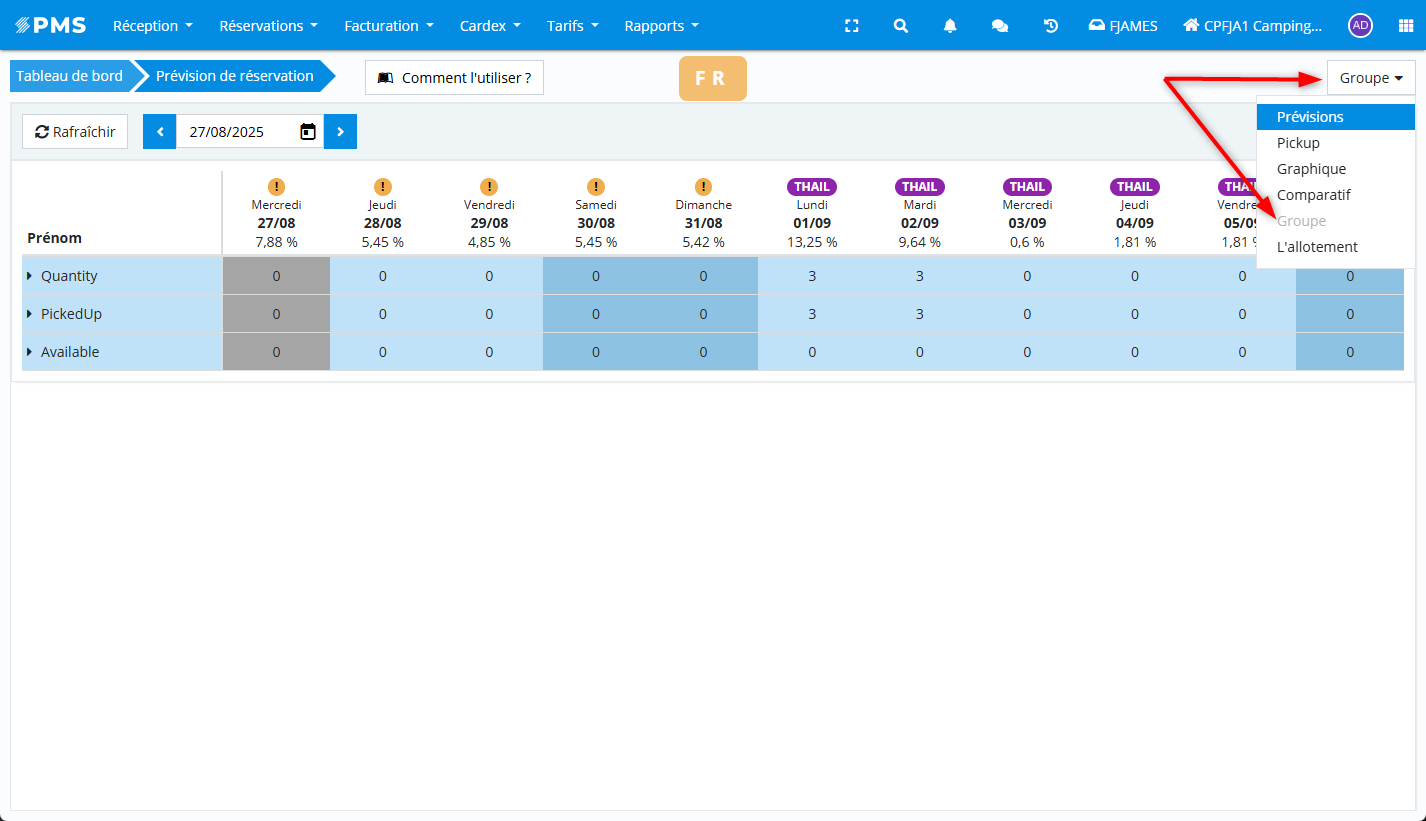The width and height of the screenshot is (1426, 821).
Task: Click warning icon above Mercredi 27/08
Action: point(277,187)
